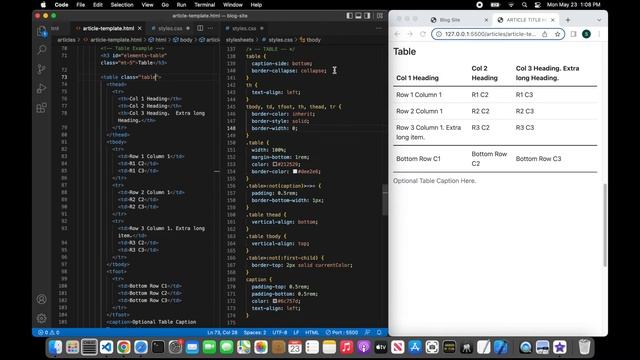Click the #dee2e6 border-color swatch in styles.css
Screen dimensions: 640x360
295,171
